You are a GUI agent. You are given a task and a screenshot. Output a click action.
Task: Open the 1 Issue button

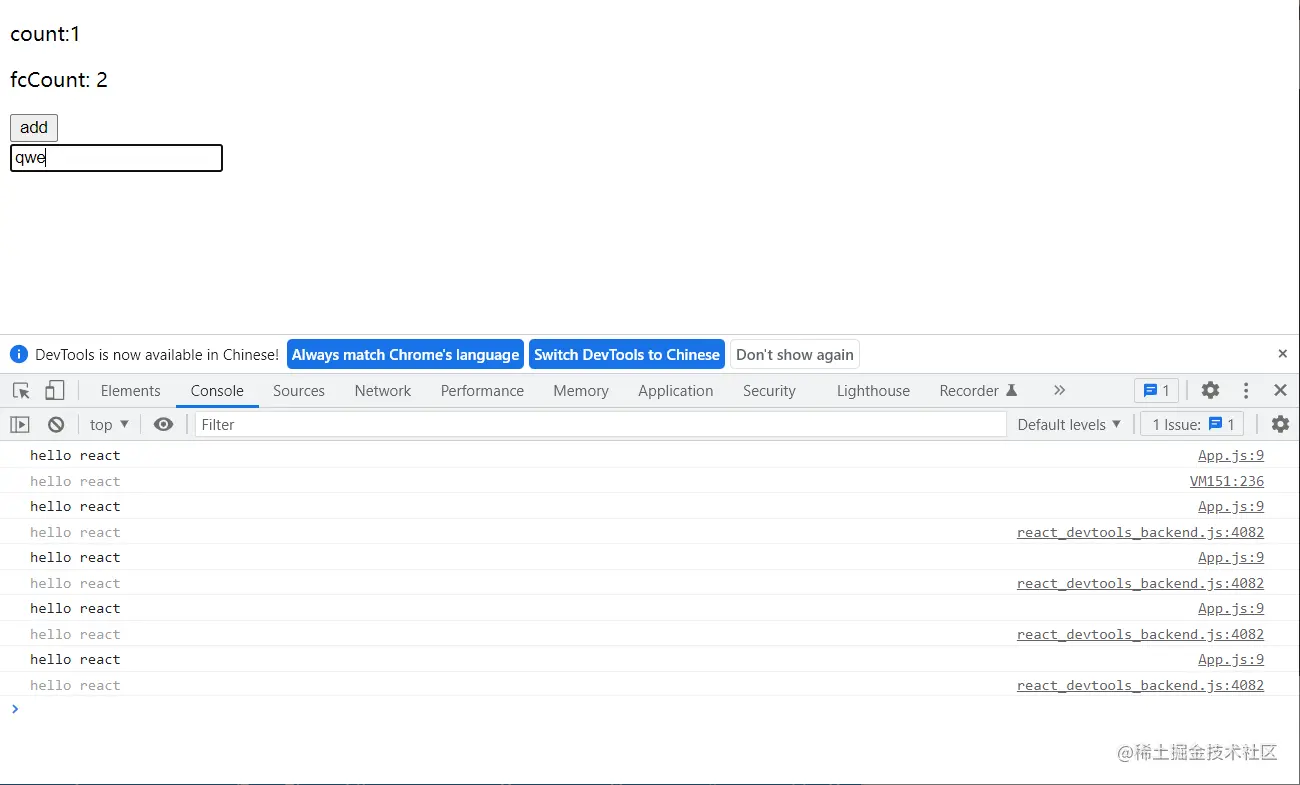pos(1193,425)
